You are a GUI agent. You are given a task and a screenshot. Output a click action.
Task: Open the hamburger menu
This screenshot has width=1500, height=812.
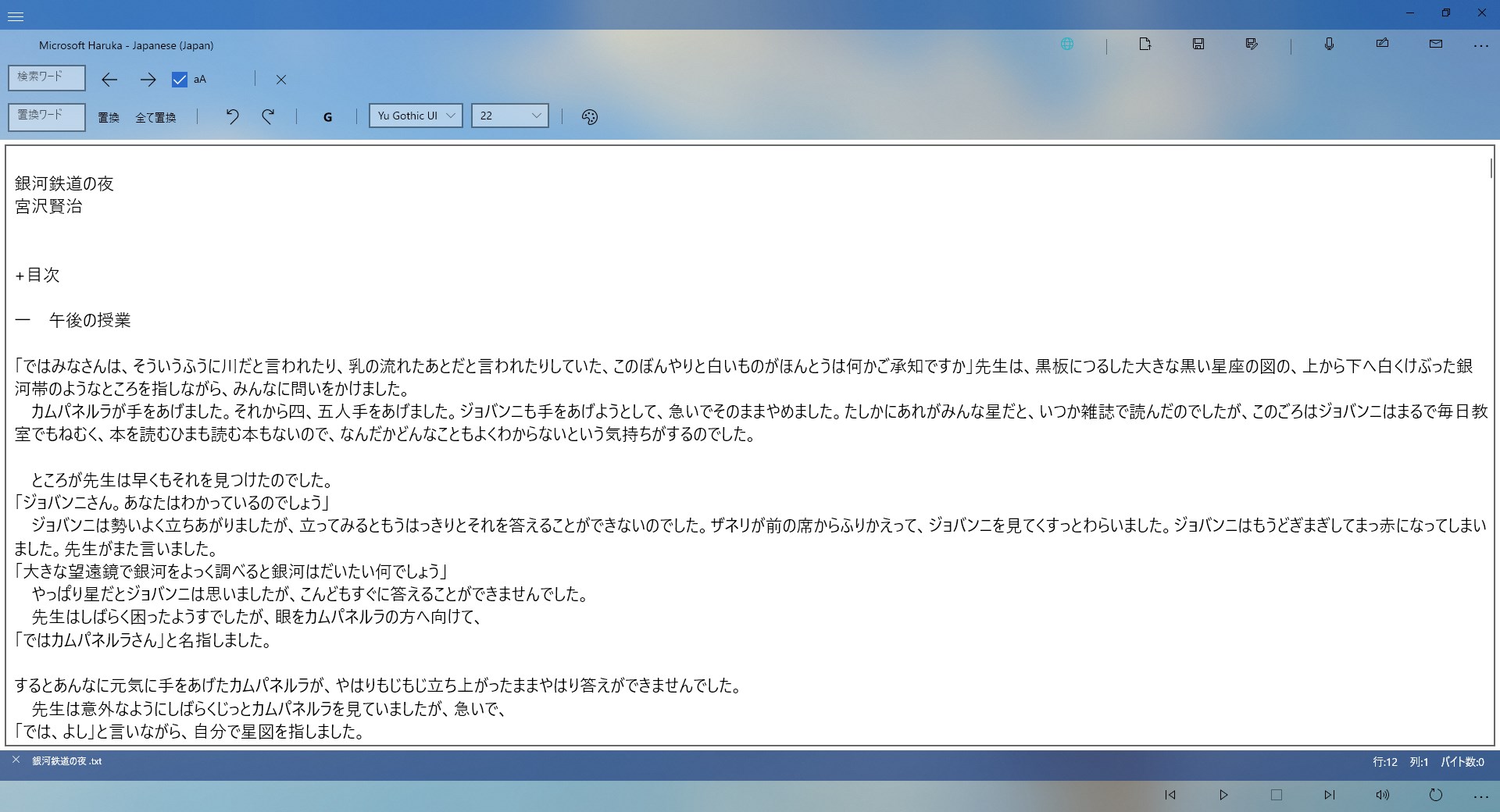click(x=15, y=16)
